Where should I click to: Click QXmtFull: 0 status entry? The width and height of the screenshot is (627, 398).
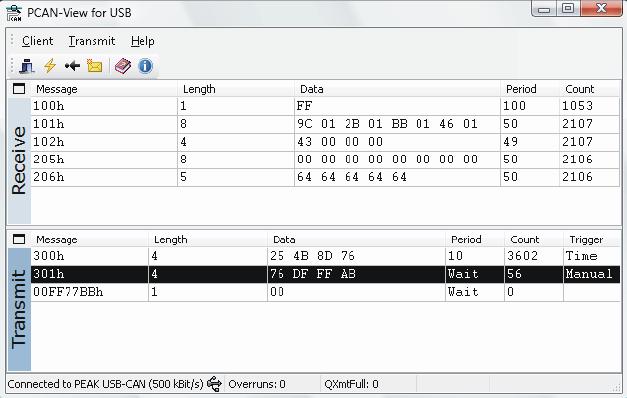[x=351, y=384]
